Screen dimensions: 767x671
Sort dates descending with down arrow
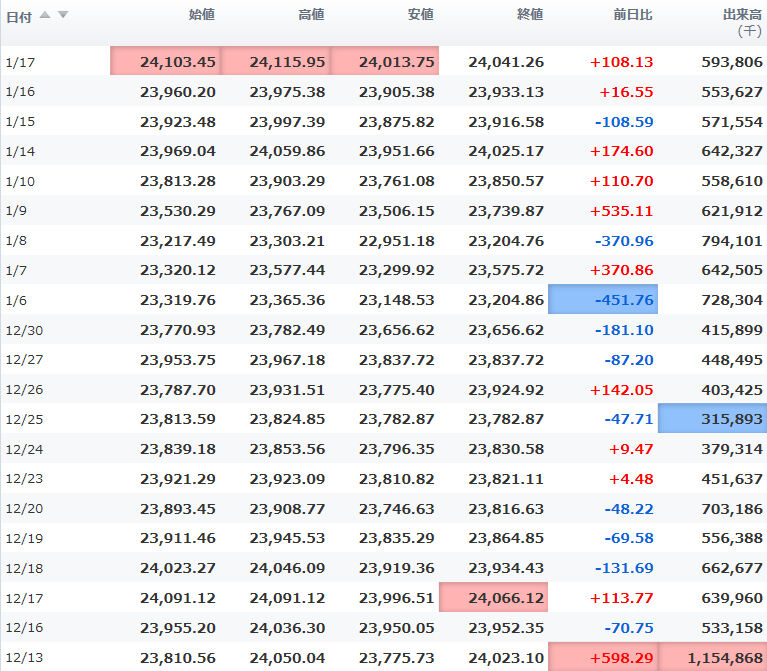(62, 15)
